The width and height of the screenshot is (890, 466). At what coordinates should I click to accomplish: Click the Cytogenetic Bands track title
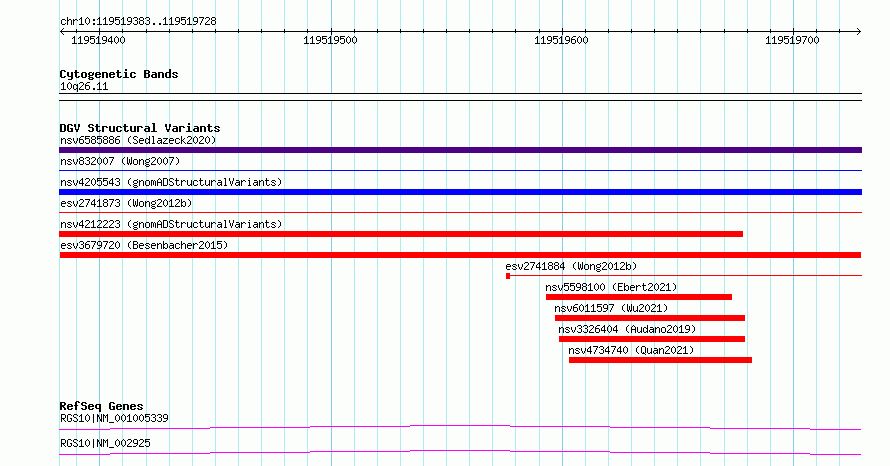tap(119, 74)
